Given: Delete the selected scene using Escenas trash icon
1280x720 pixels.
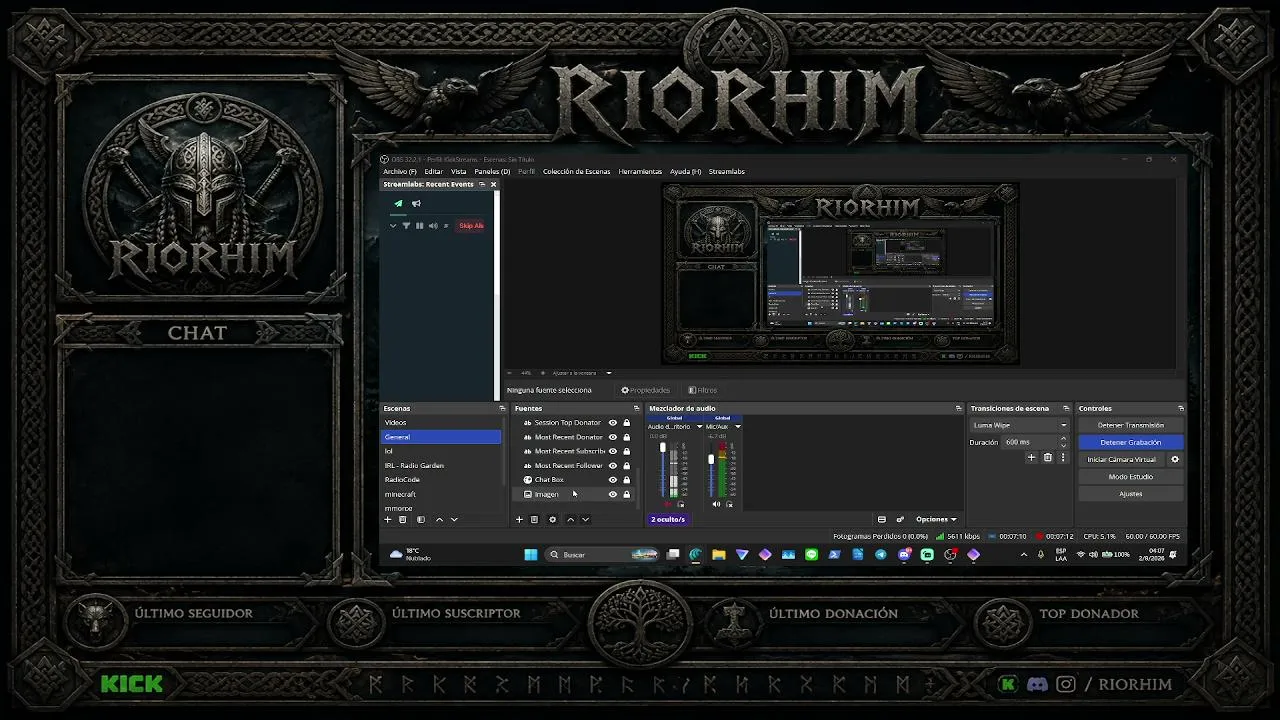Looking at the screenshot, I should [x=403, y=520].
